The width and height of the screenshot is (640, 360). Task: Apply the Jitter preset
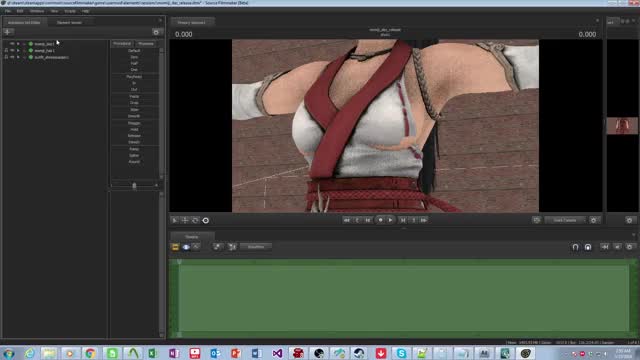click(134, 110)
